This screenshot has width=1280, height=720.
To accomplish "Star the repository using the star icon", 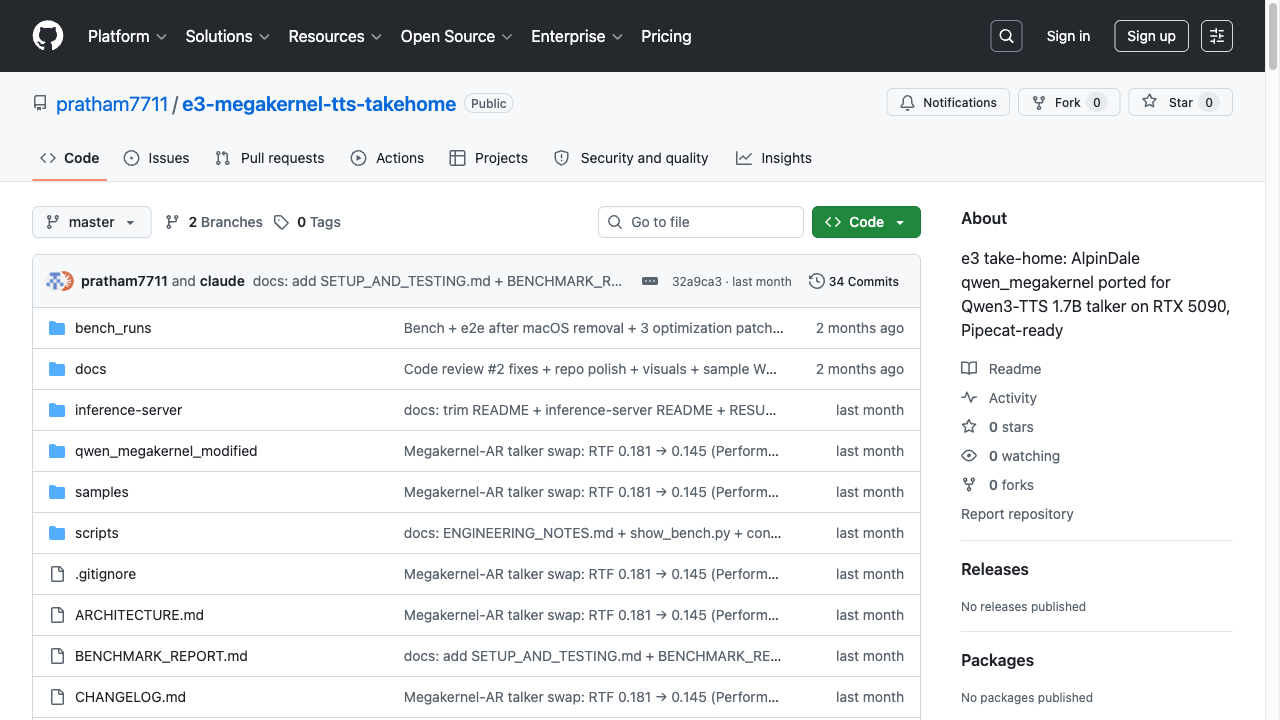I will [1150, 102].
